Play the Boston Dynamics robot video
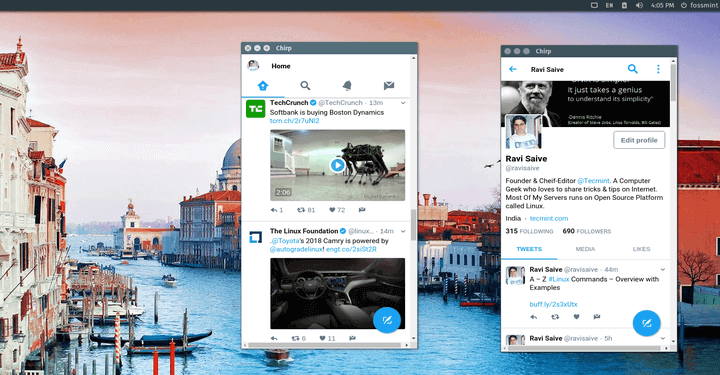Image resolution: width=720 pixels, height=375 pixels. click(x=338, y=165)
